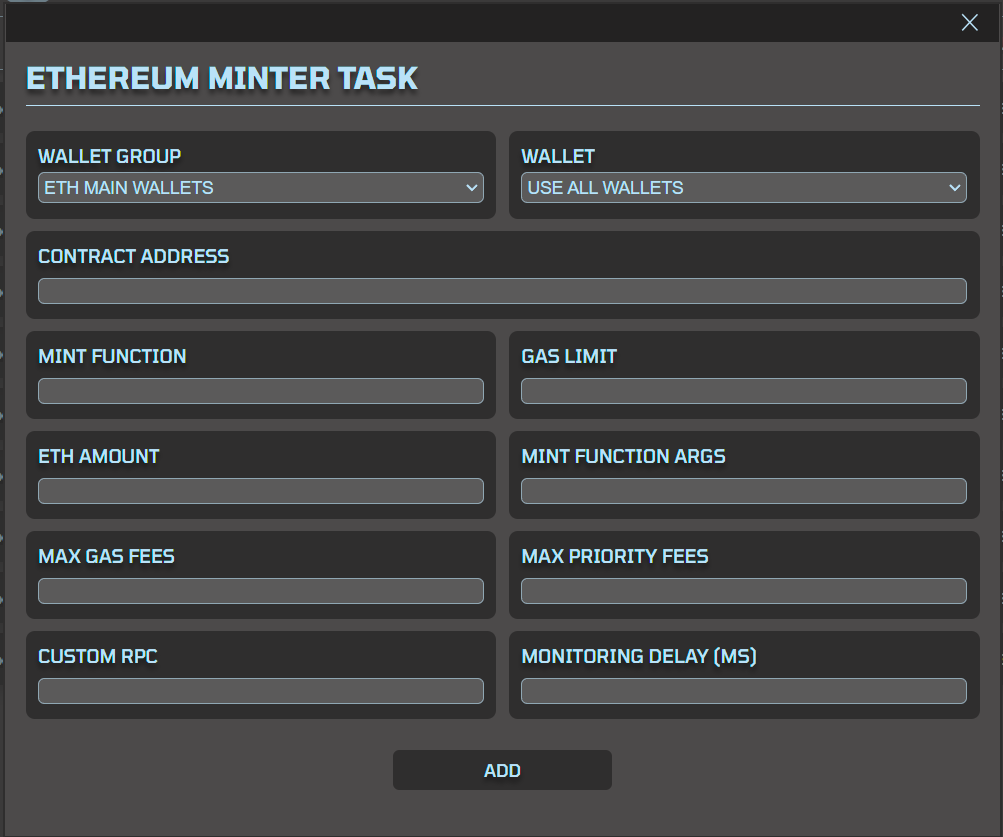Open the Wallet Group dropdown
The width and height of the screenshot is (1003, 837).
point(260,188)
